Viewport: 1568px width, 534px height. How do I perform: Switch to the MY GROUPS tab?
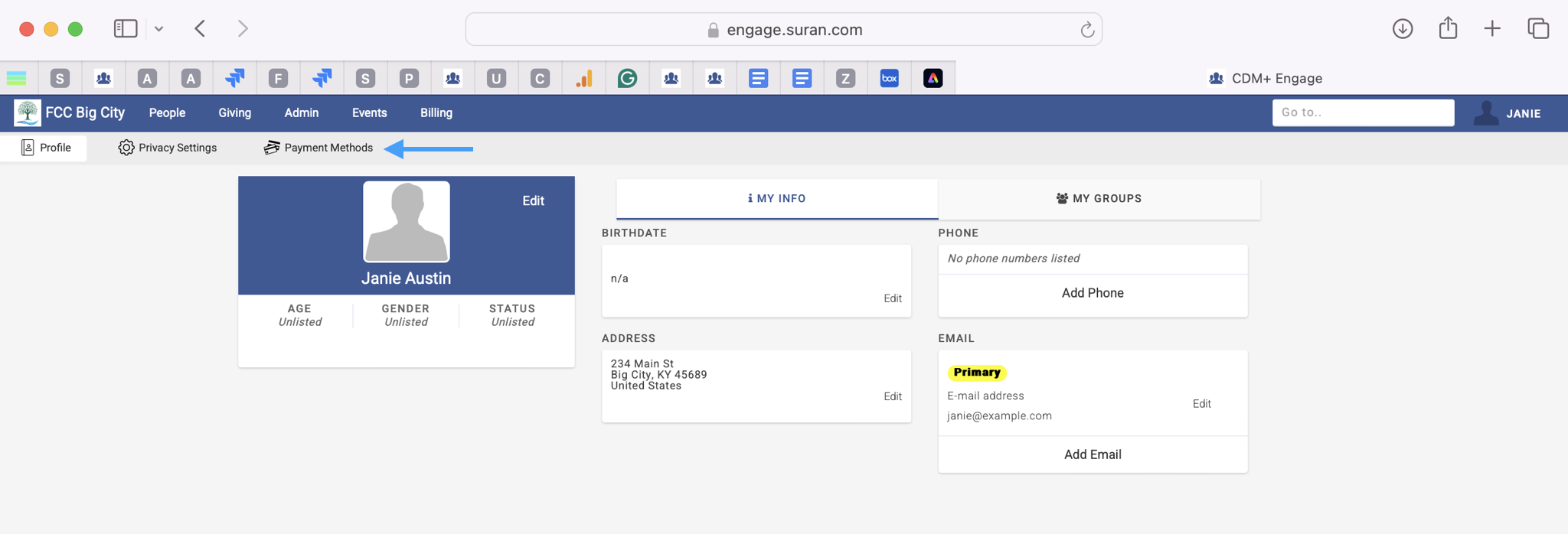coord(1099,199)
